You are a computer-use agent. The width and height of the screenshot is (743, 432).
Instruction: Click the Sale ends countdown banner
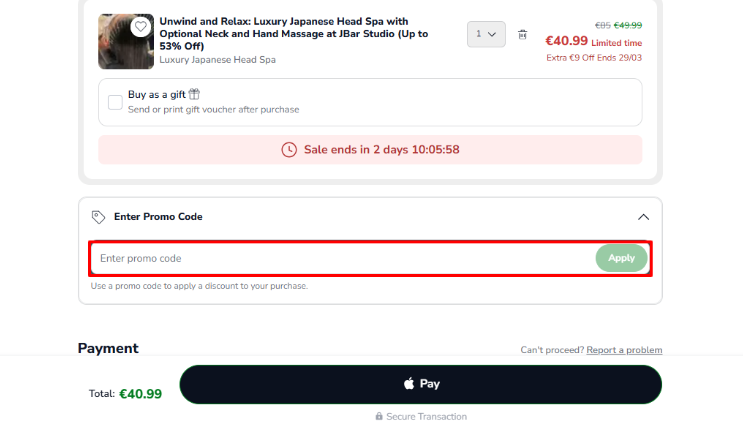[370, 150]
